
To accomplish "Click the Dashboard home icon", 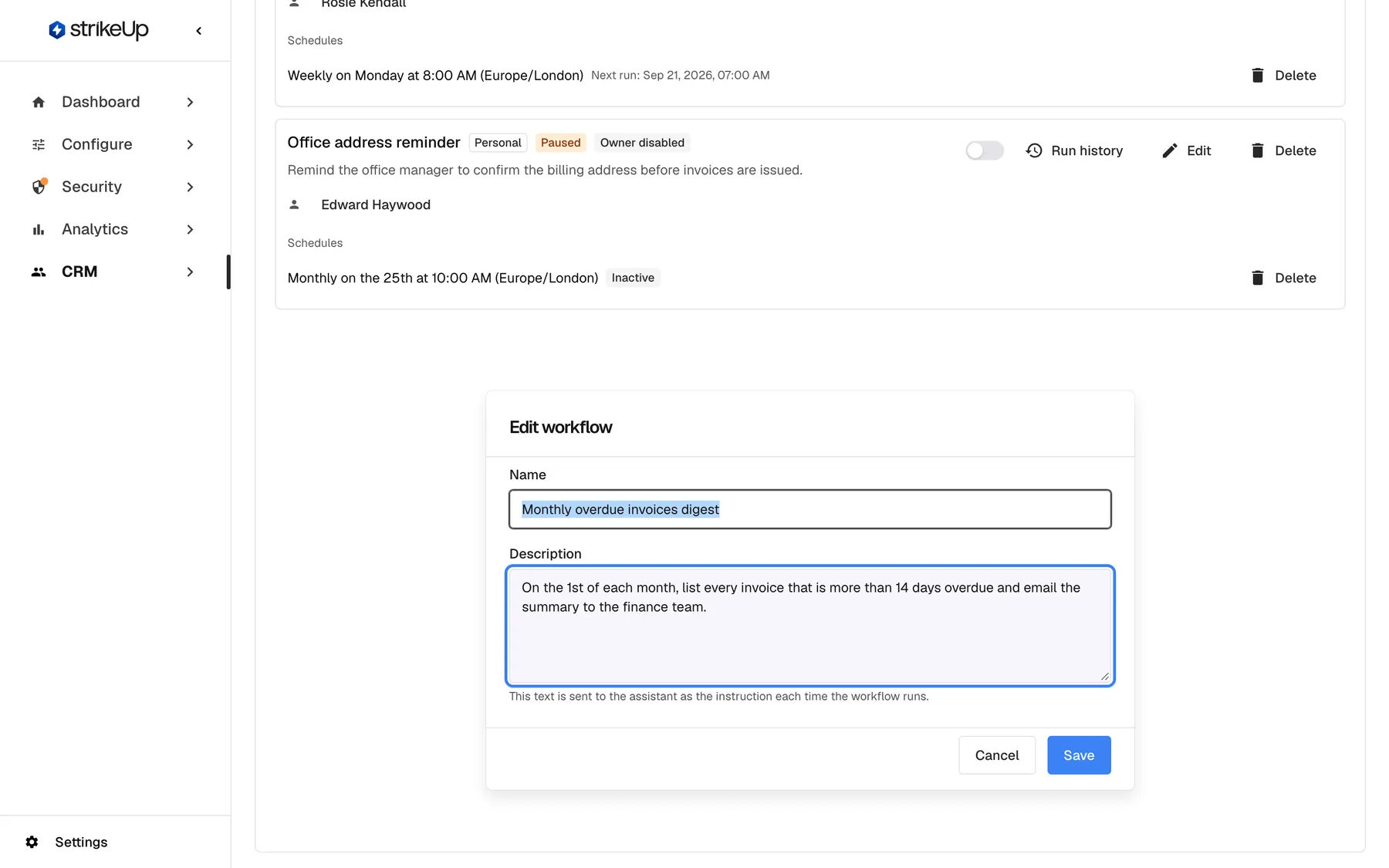I will tap(39, 102).
